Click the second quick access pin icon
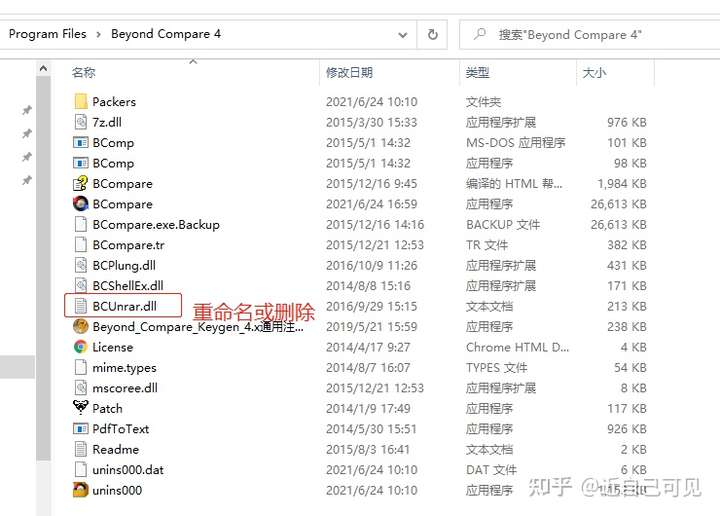720x516 pixels. [x=27, y=134]
